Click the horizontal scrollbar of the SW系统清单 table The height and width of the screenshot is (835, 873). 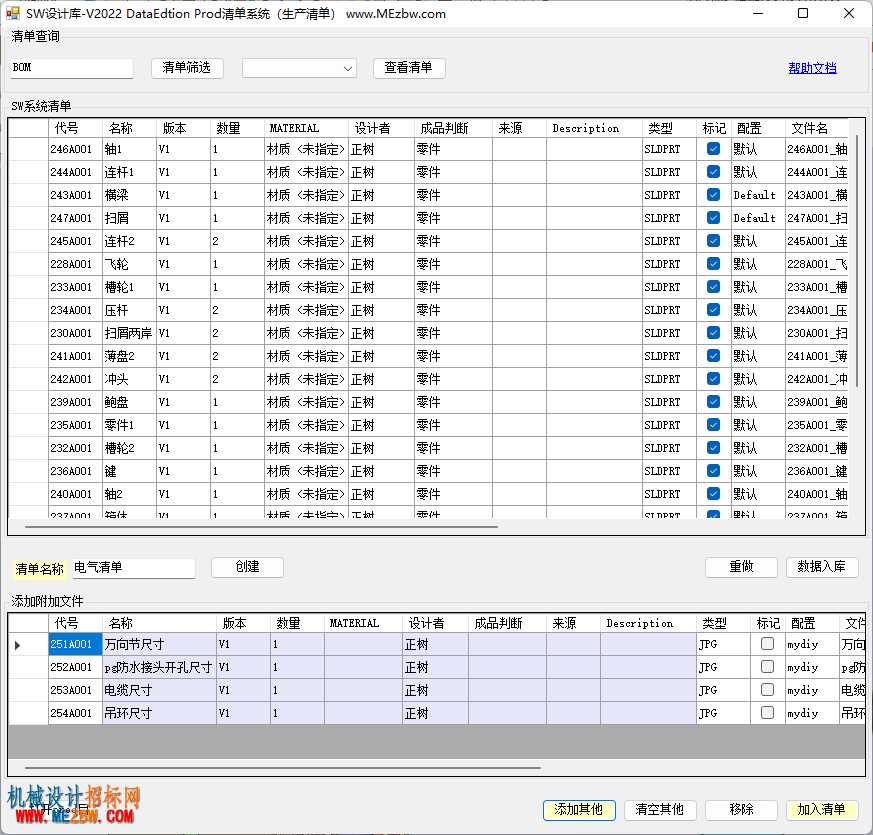261,527
